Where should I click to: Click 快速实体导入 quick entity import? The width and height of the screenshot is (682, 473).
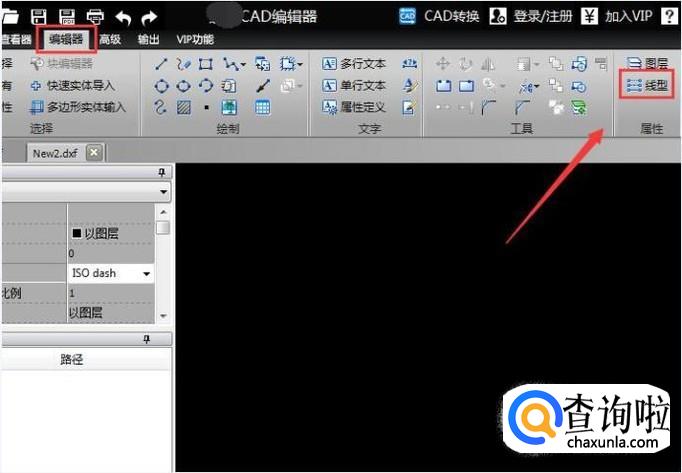(x=72, y=86)
